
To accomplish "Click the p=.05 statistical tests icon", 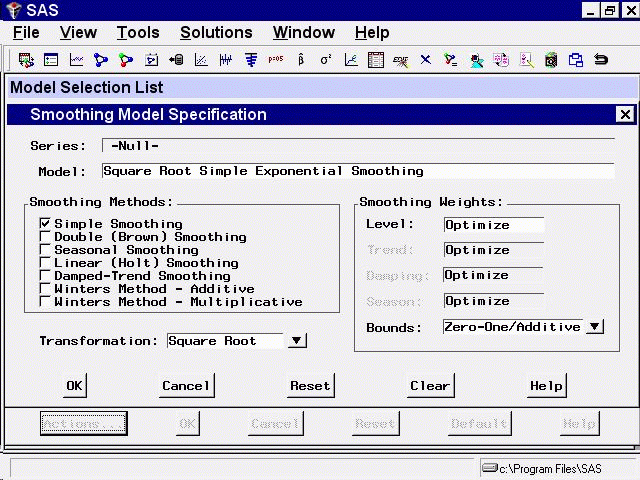I will tap(276, 59).
